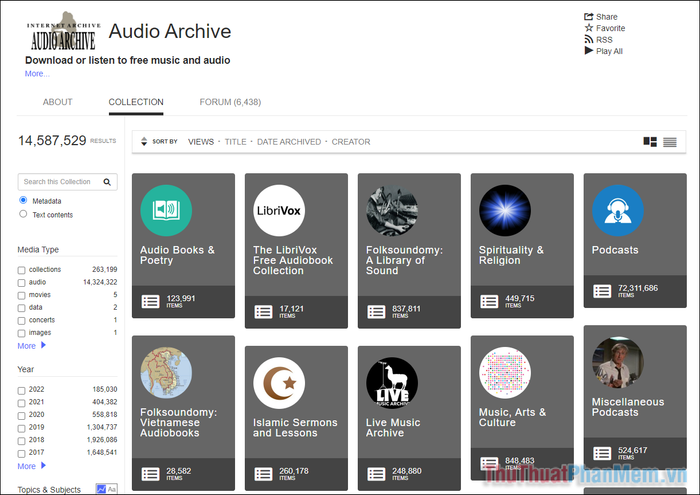700x495 pixels.
Task: Open the Podcasts title link
Action: (615, 250)
